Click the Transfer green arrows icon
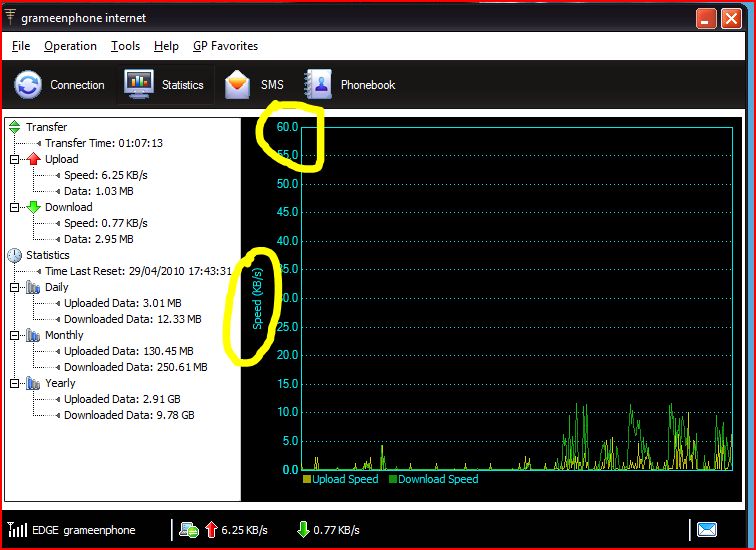The image size is (756, 550). coord(14,127)
